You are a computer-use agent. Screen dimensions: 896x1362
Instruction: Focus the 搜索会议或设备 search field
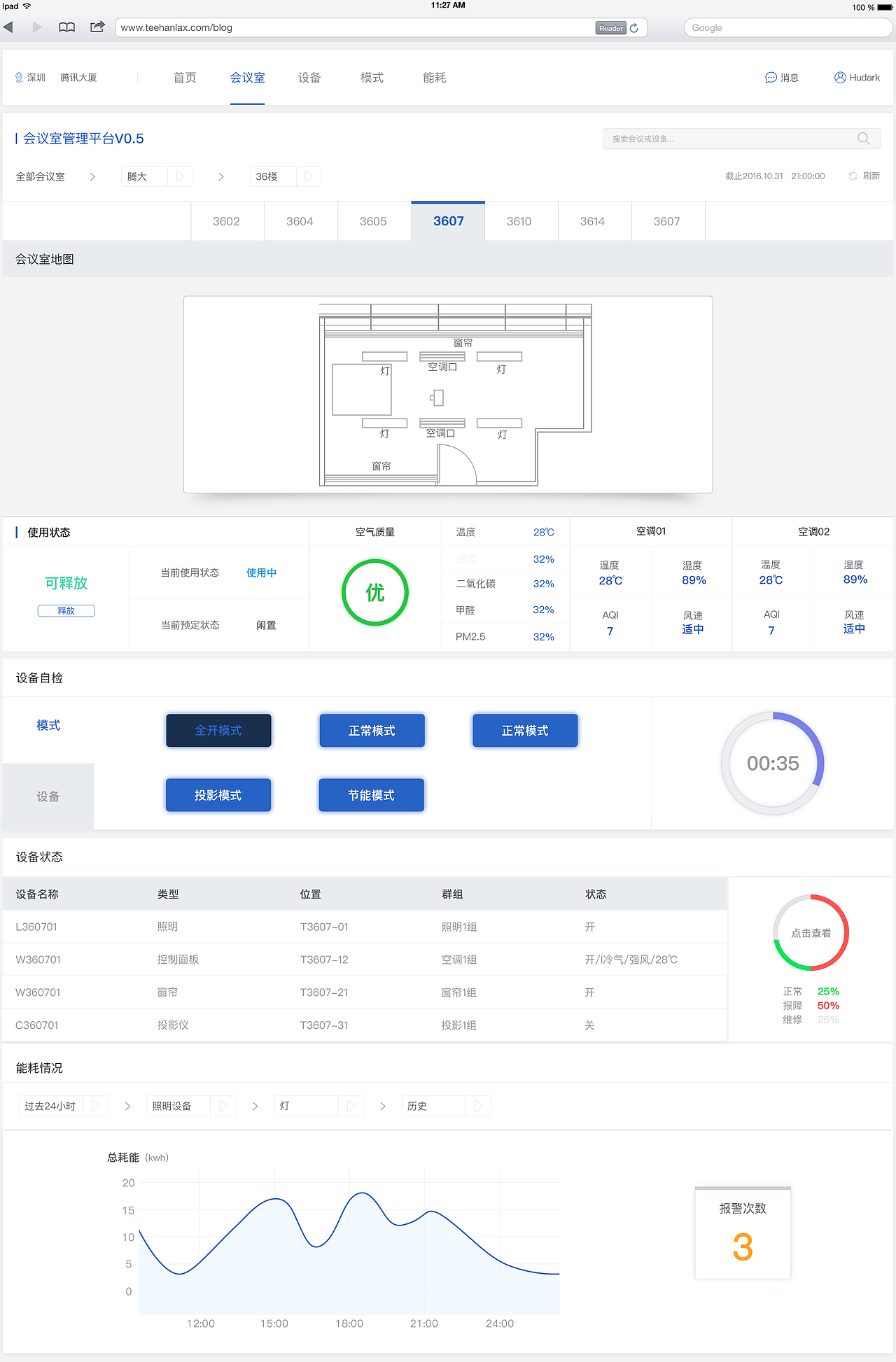(741, 139)
